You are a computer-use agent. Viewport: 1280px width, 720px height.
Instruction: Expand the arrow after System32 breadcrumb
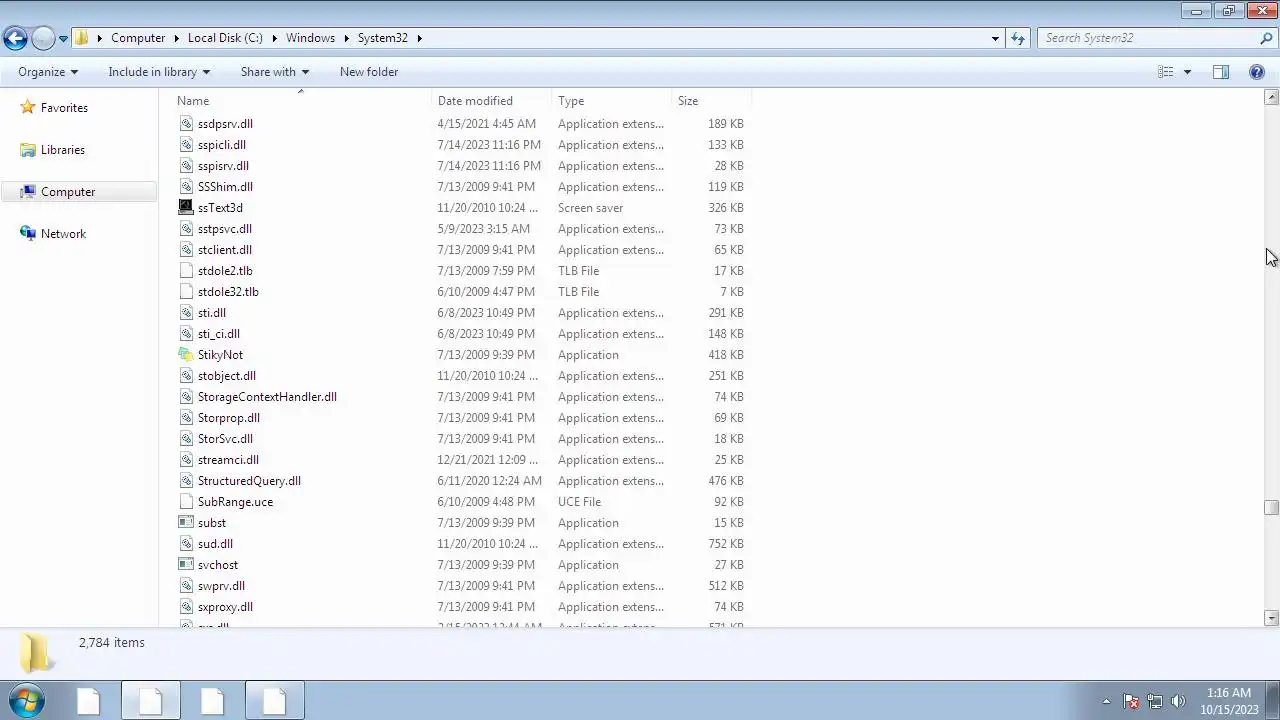(419, 38)
